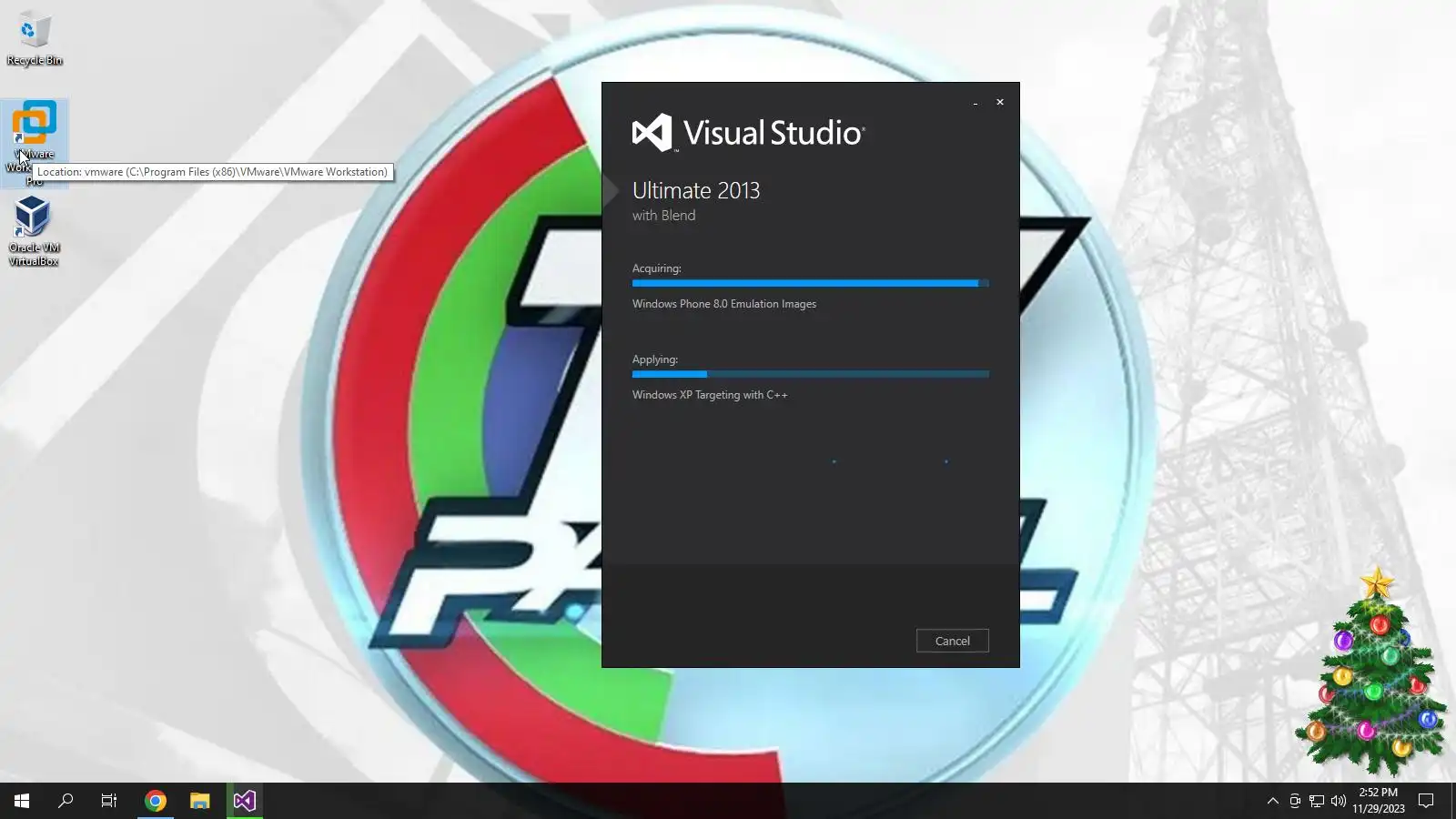Click the 'Applying:' label
The image size is (1456, 819).
tap(655, 359)
